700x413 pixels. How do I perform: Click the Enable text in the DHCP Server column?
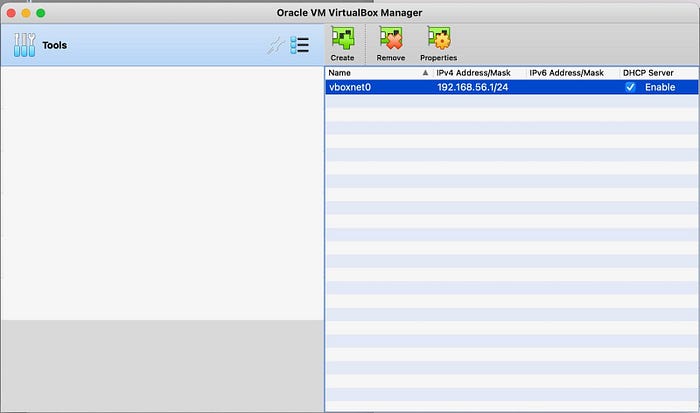tap(660, 87)
